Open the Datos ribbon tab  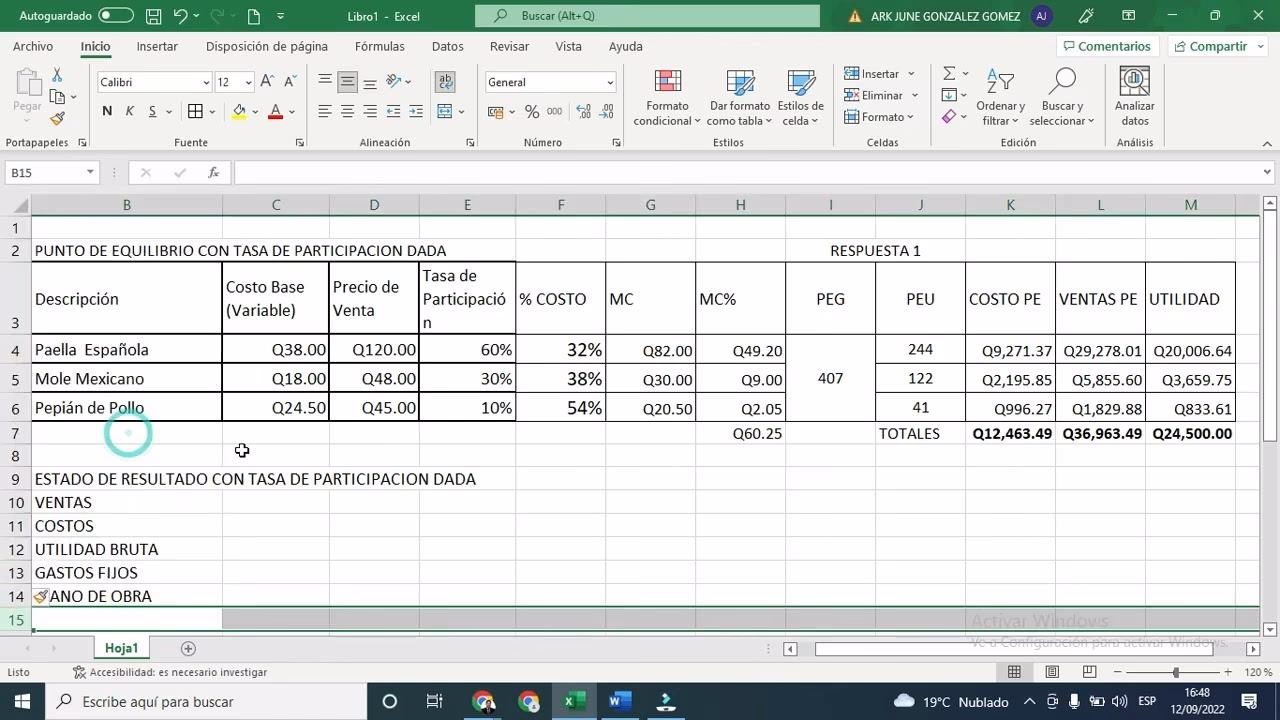pos(447,46)
